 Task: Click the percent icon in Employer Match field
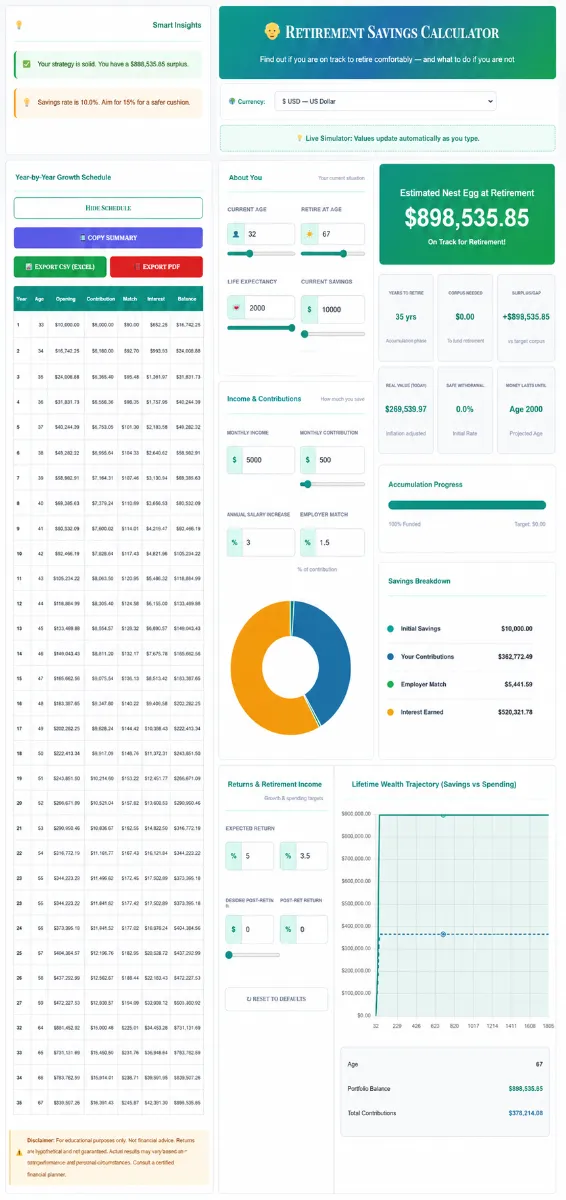click(x=309, y=542)
